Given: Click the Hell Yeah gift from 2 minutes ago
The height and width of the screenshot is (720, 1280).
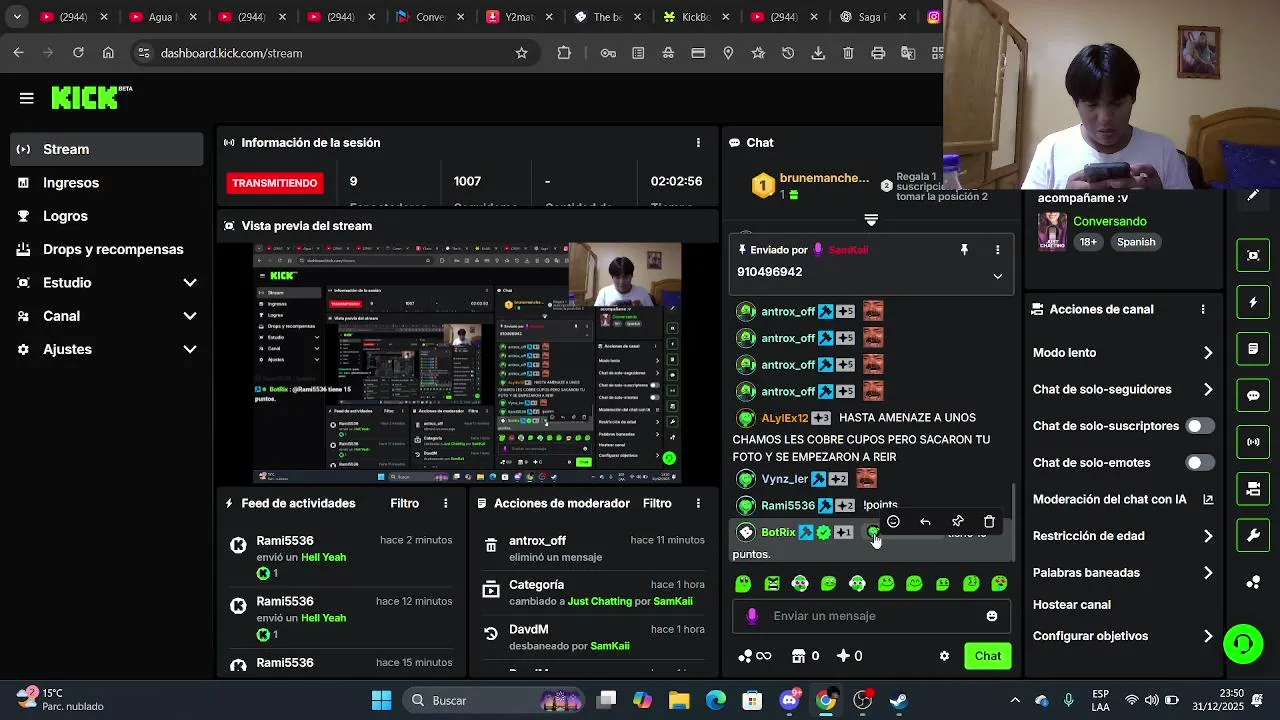Looking at the screenshot, I should [x=323, y=557].
